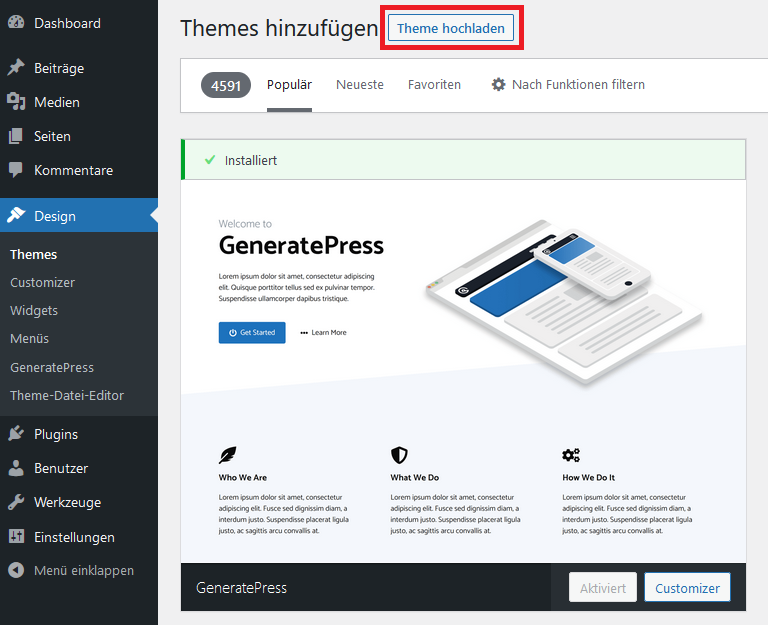The width and height of the screenshot is (768, 625).
Task: Switch to the Neueste tab
Action: click(360, 85)
